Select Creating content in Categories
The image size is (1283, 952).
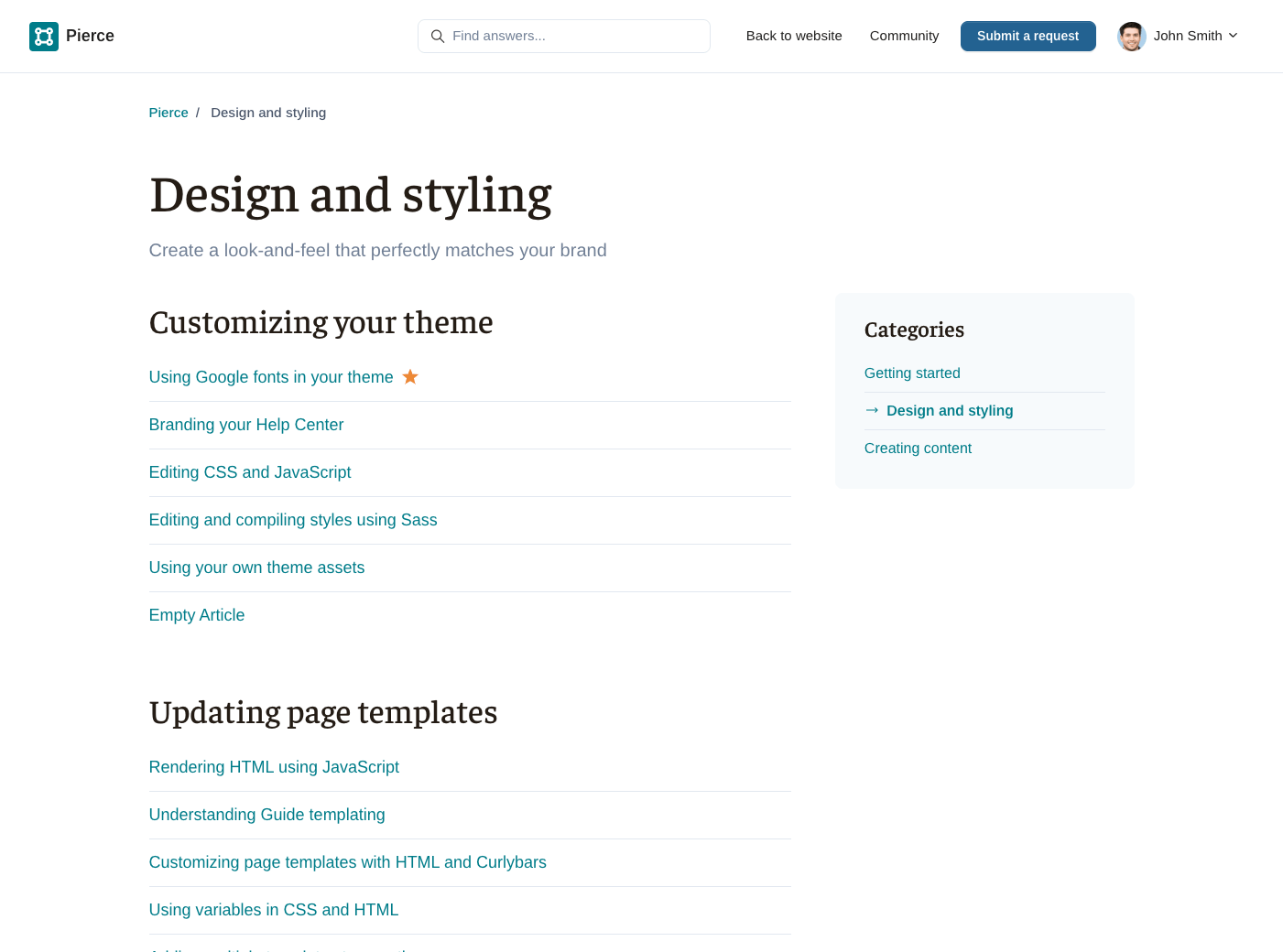(918, 449)
